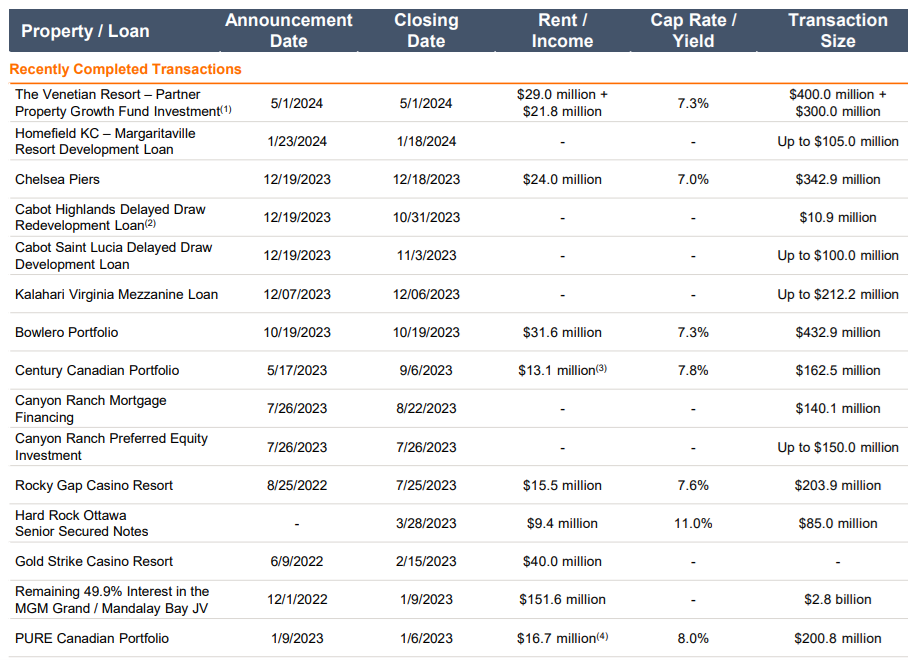The height and width of the screenshot is (660, 908).
Task: Click the '11.0%' yield value
Action: coord(693,523)
